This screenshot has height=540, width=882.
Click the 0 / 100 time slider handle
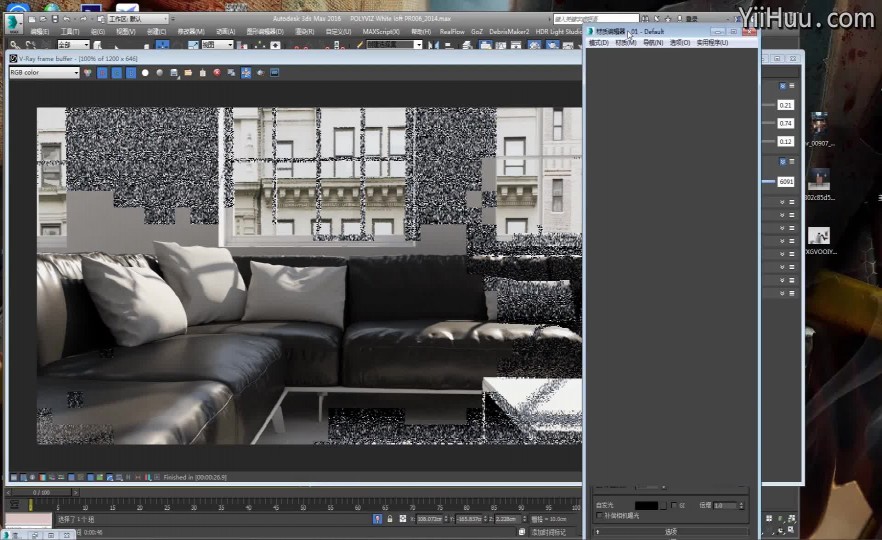click(x=41, y=492)
